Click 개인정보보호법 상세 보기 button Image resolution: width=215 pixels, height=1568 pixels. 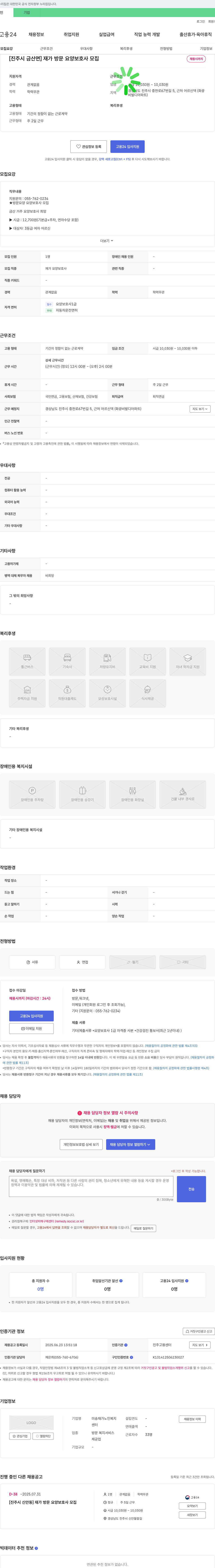click(81, 1144)
